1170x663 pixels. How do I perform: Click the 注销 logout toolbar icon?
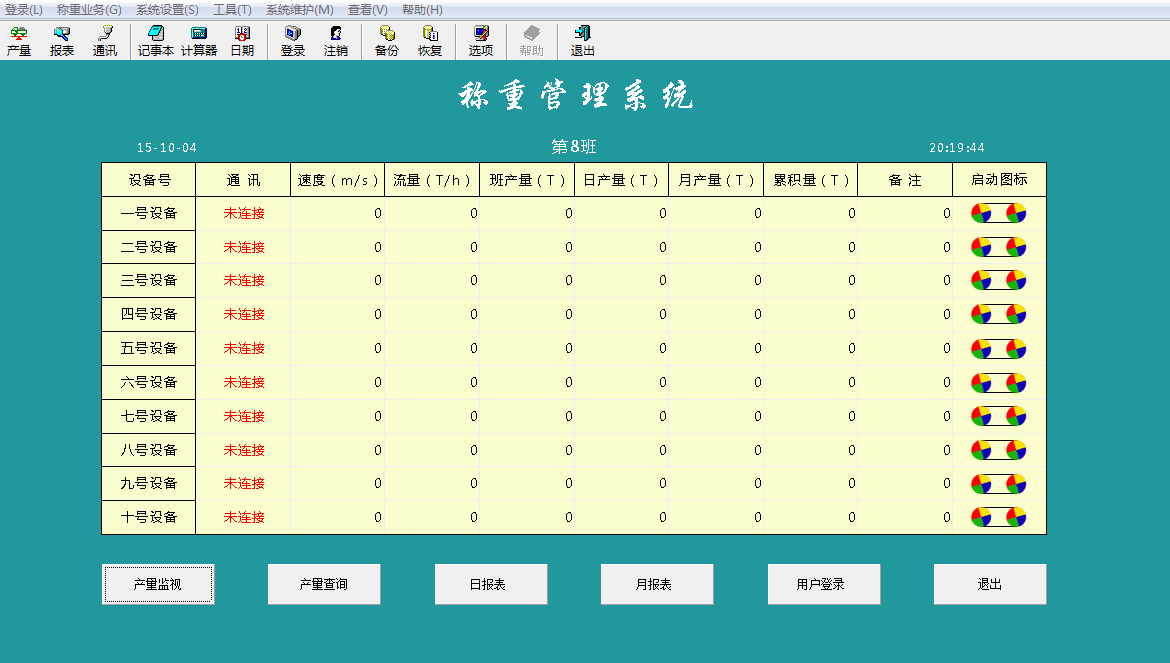click(336, 41)
